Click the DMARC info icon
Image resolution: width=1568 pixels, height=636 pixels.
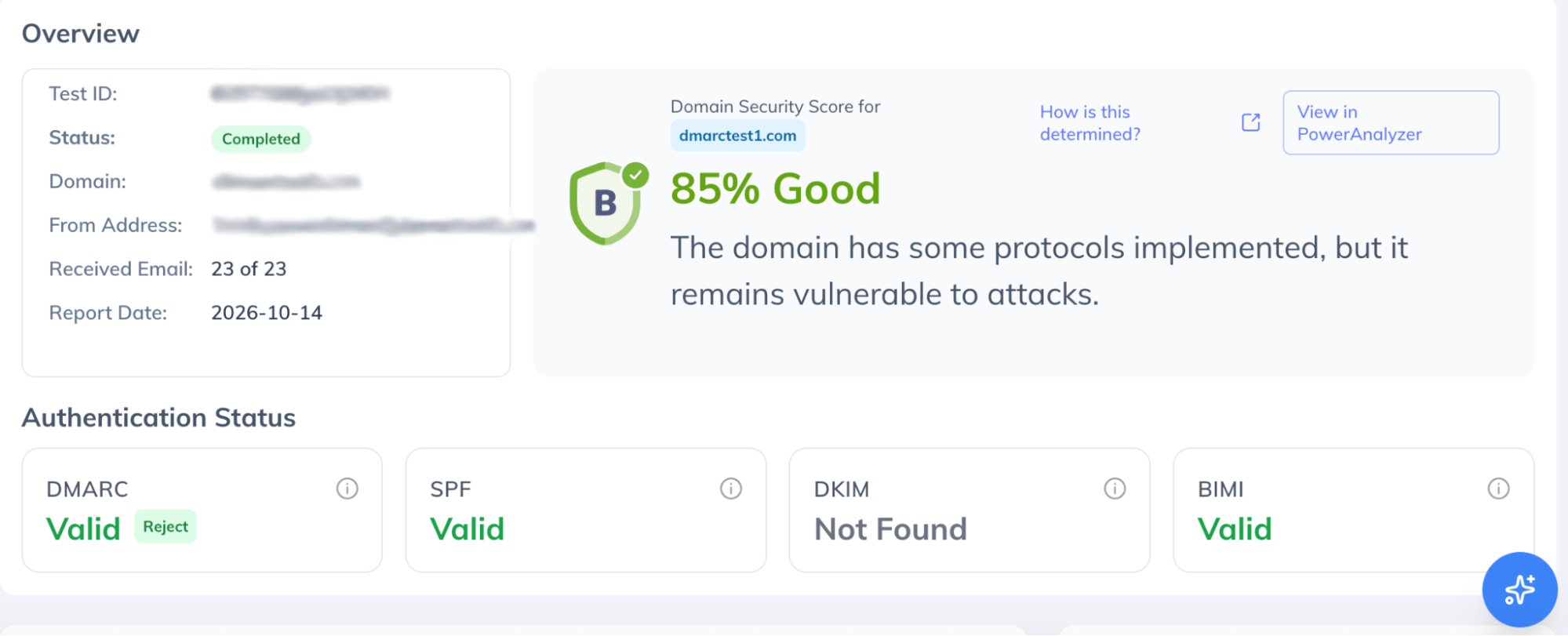point(347,489)
